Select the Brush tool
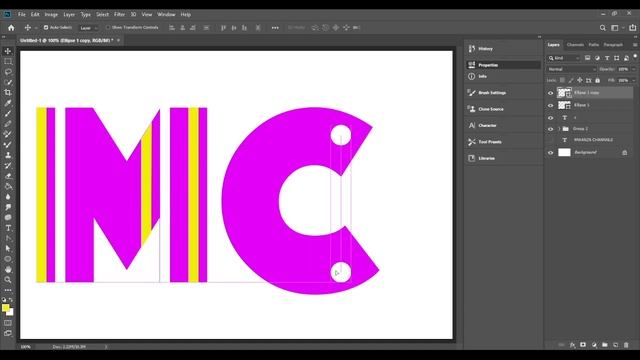The image size is (640, 360). click(x=8, y=113)
